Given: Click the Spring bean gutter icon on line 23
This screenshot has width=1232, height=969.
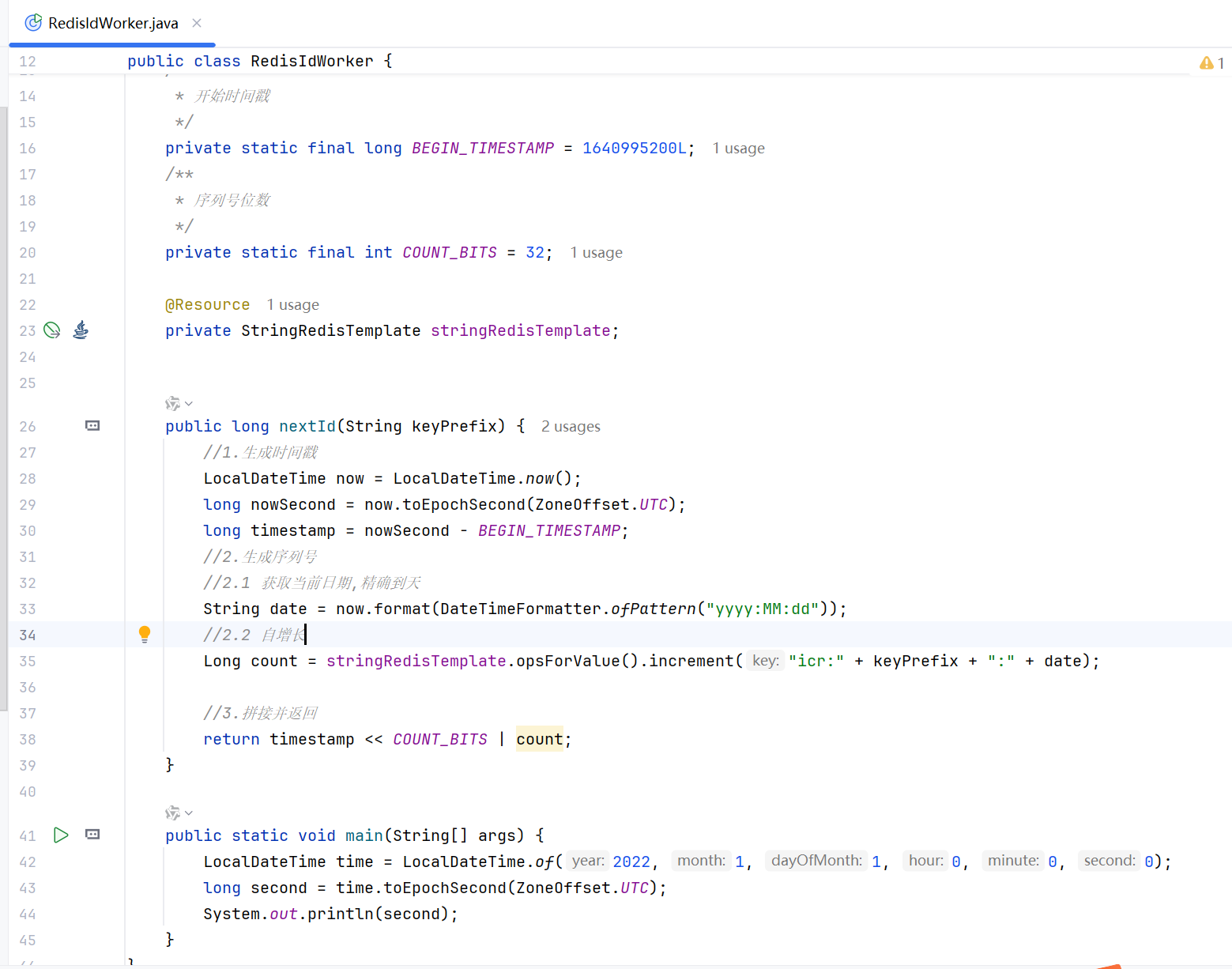Looking at the screenshot, I should tap(52, 330).
